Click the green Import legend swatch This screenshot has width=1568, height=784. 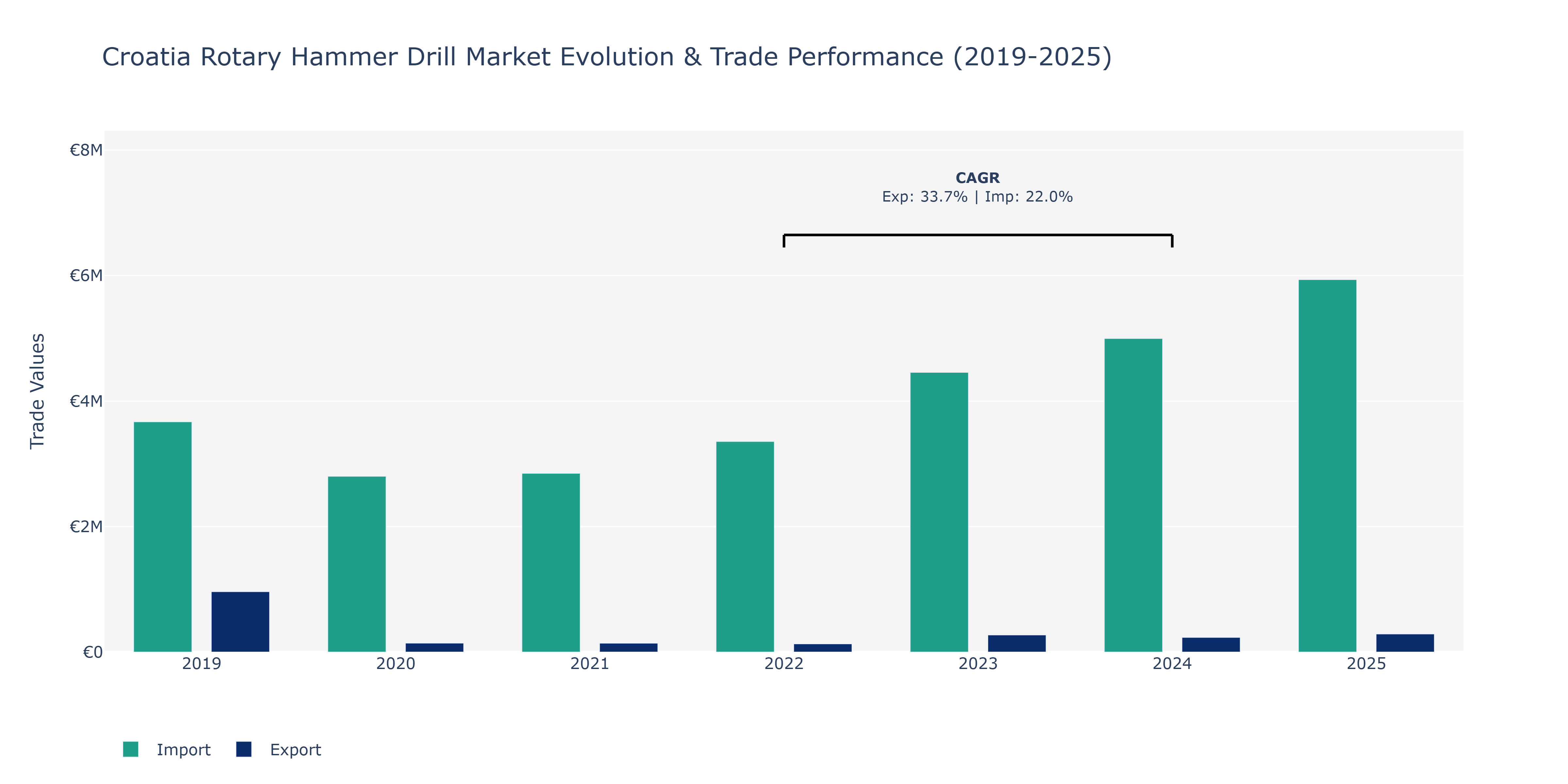[x=130, y=749]
